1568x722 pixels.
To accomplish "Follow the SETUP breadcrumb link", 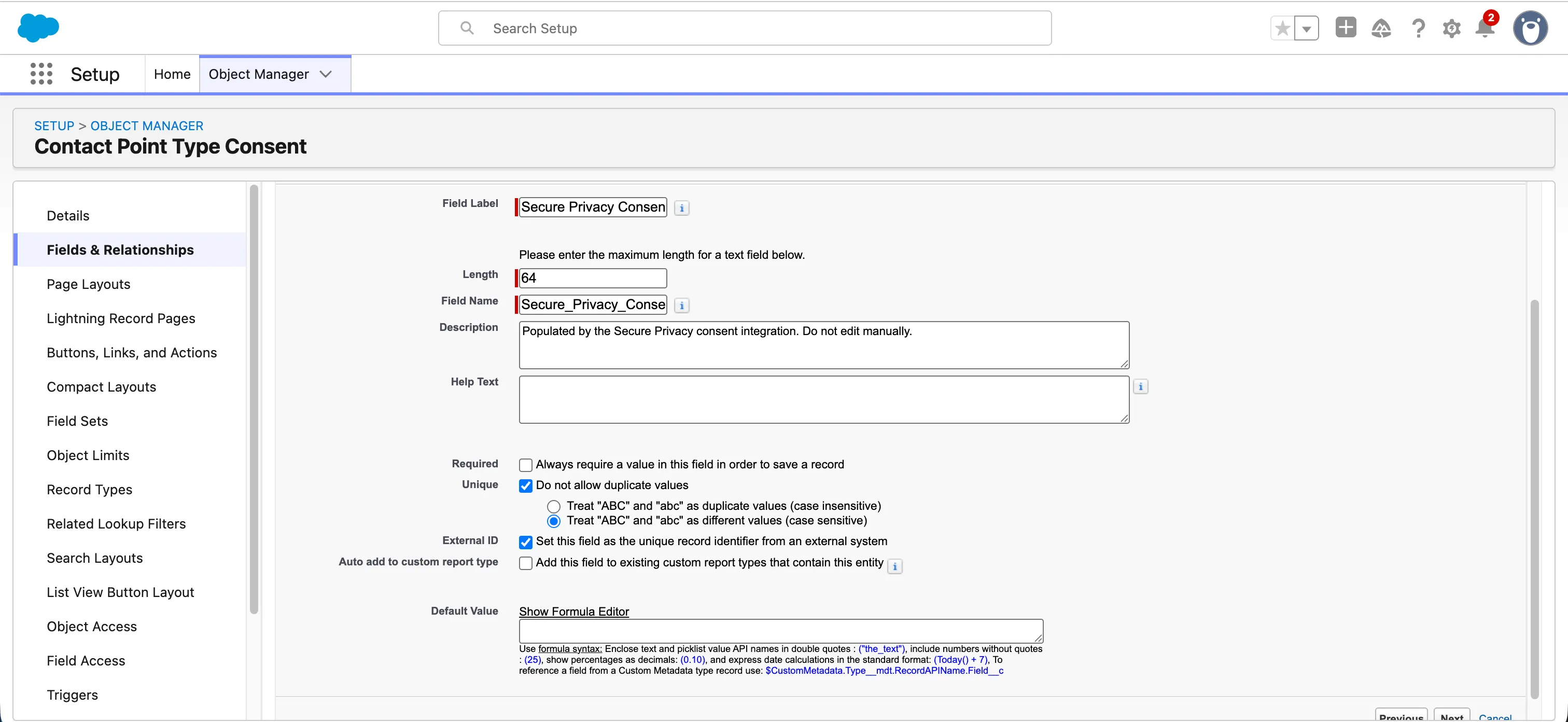I will pyautogui.click(x=54, y=126).
